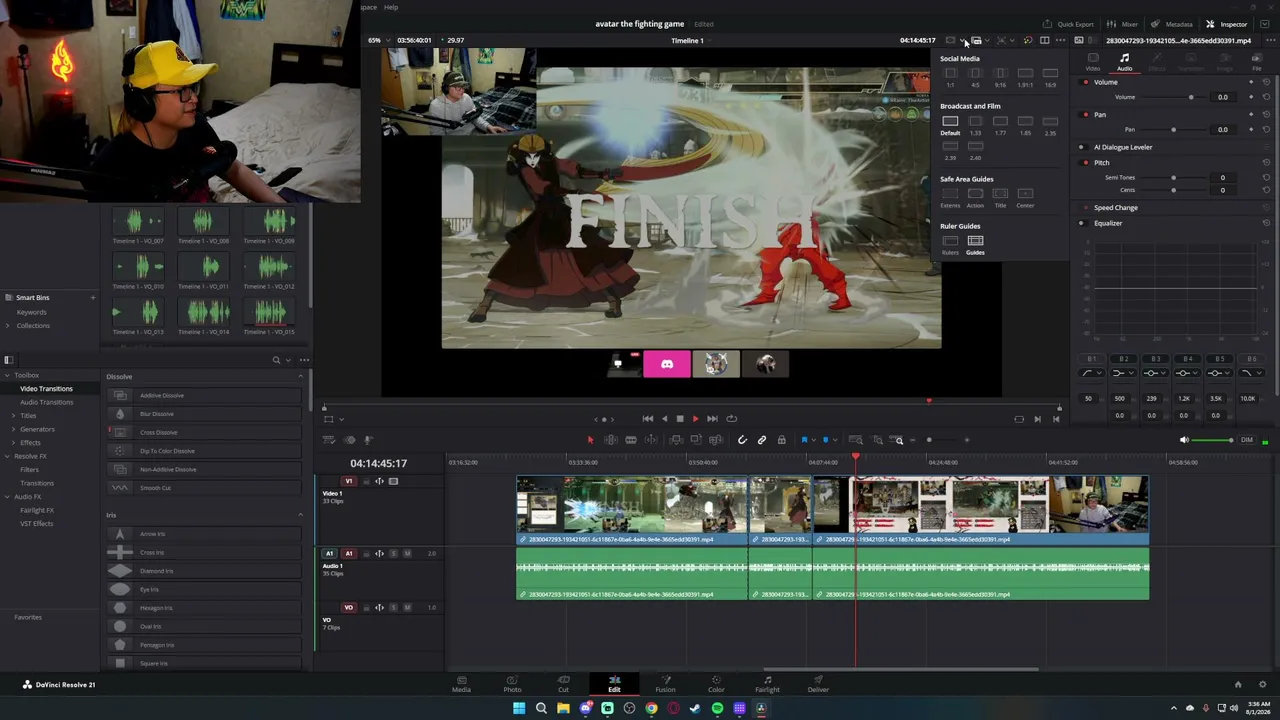1280x720 pixels.
Task: Open the Fusion page
Action: pyautogui.click(x=665, y=684)
